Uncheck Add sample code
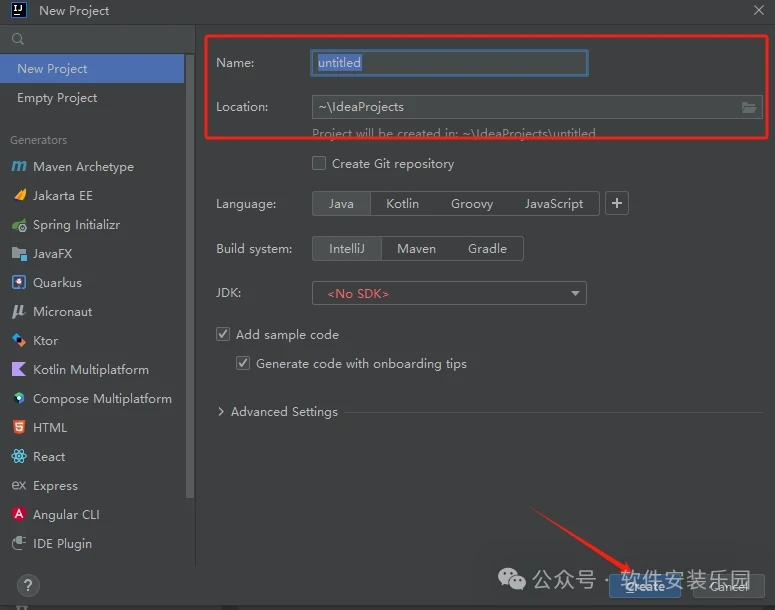Image resolution: width=775 pixels, height=610 pixels. click(223, 335)
